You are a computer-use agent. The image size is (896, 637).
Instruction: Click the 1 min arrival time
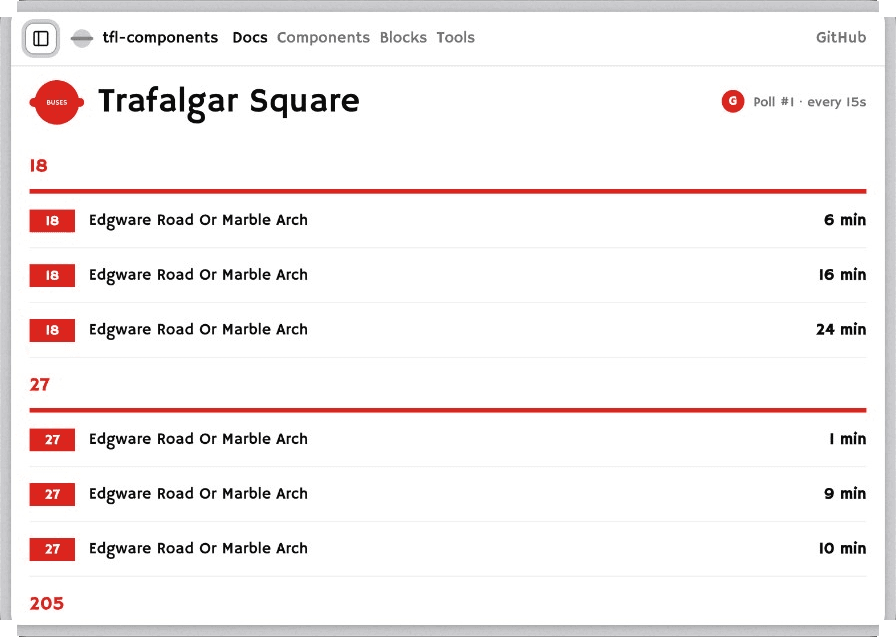pyautogui.click(x=848, y=439)
